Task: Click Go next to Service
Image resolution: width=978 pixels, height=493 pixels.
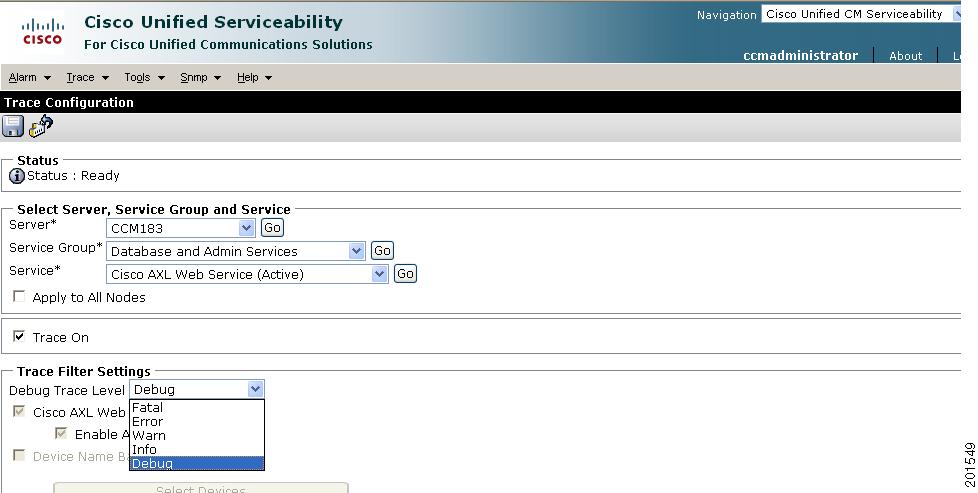Action: (405, 274)
